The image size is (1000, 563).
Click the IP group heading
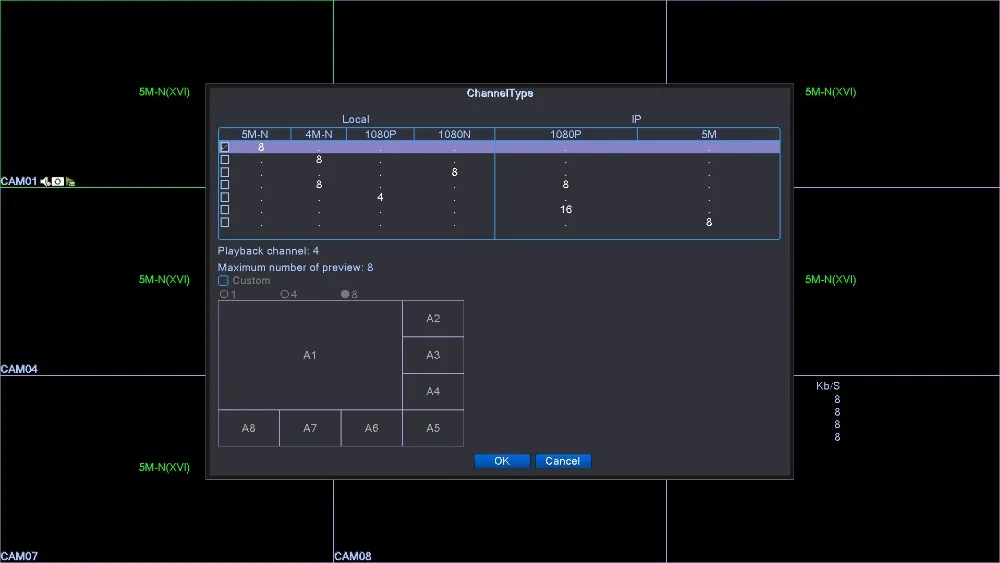coord(636,119)
